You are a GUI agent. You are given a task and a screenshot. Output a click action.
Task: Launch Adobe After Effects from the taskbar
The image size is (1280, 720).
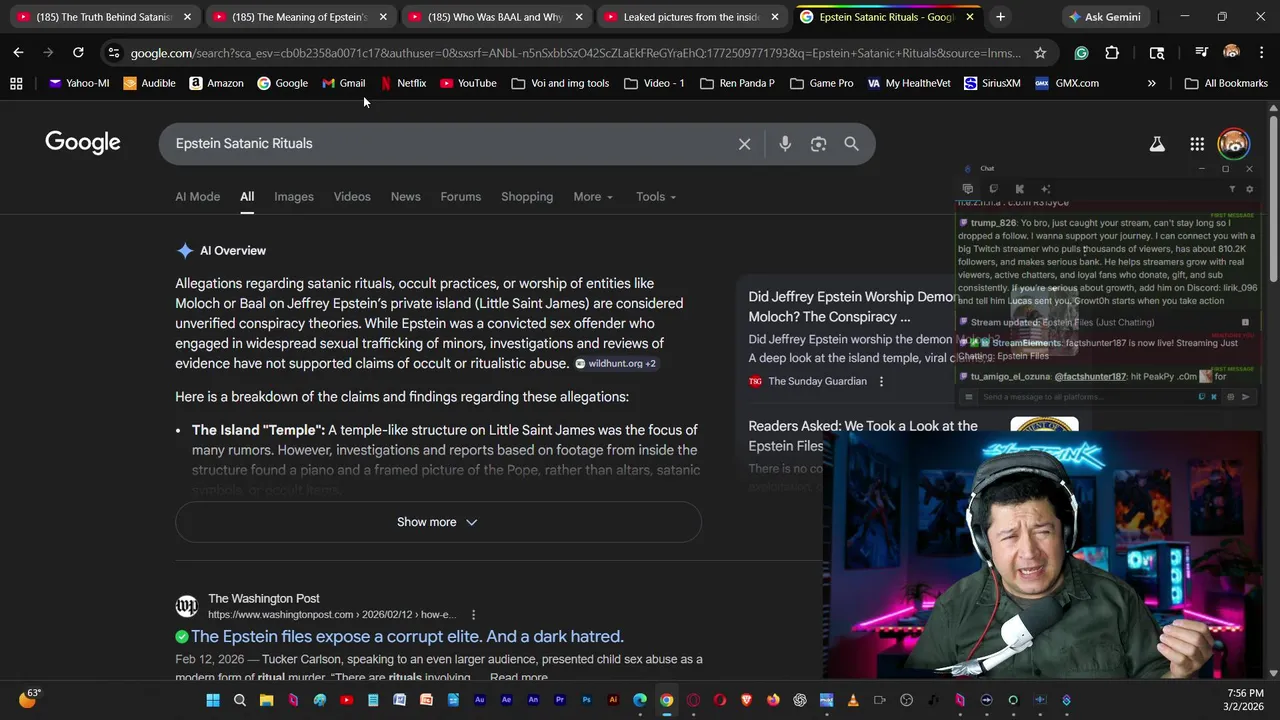point(507,700)
